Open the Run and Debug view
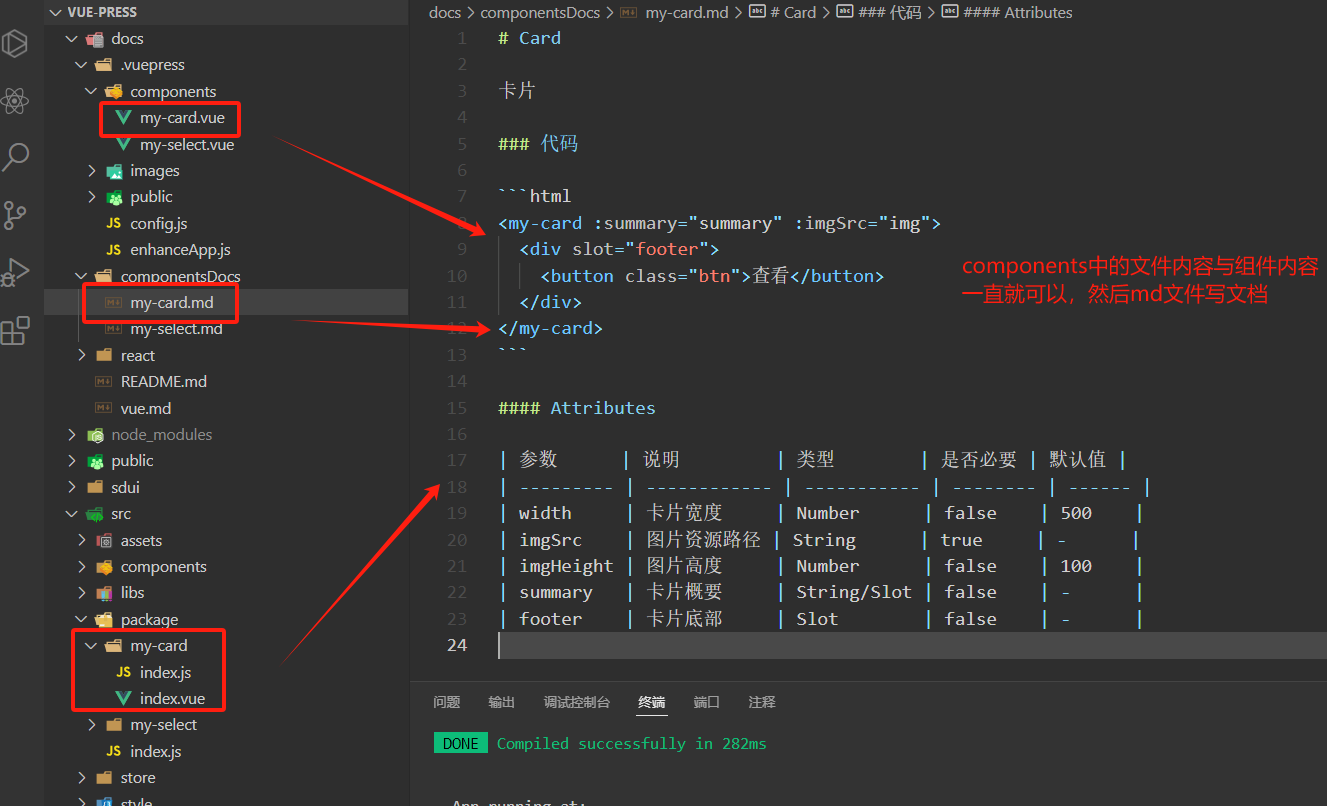Screen dimensions: 1327x806 (15, 272)
